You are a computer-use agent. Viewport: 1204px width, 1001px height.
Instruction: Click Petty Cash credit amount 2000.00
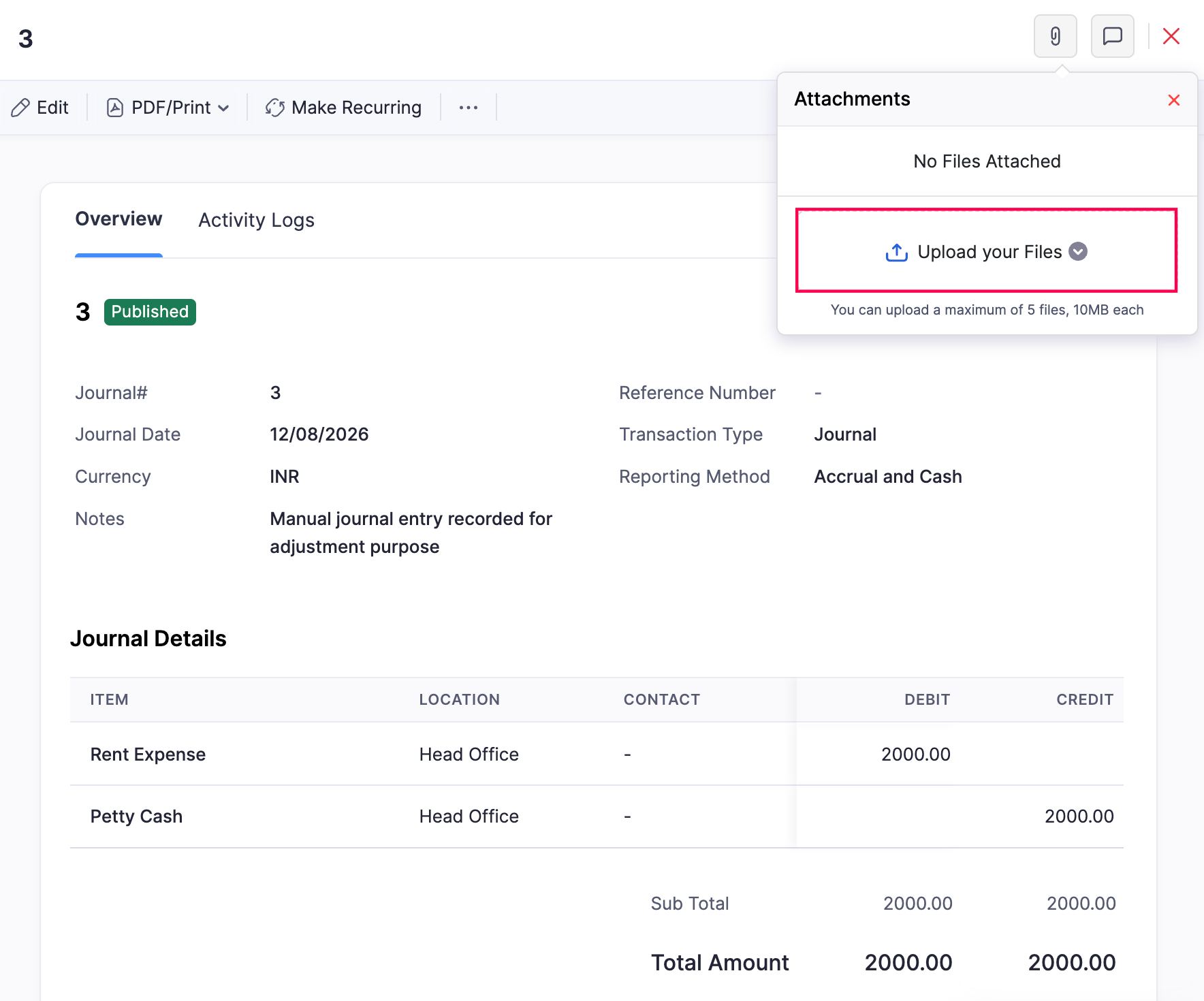pyautogui.click(x=1079, y=816)
